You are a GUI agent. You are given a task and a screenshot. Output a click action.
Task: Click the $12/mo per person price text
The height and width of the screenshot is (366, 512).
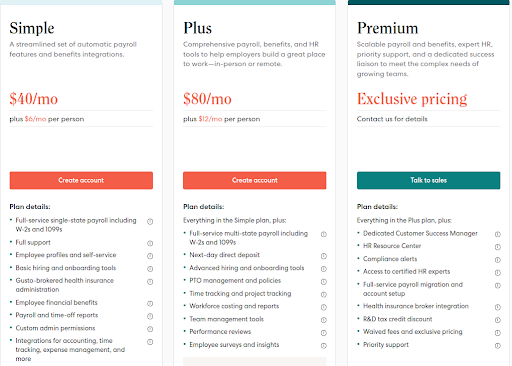[229, 119]
